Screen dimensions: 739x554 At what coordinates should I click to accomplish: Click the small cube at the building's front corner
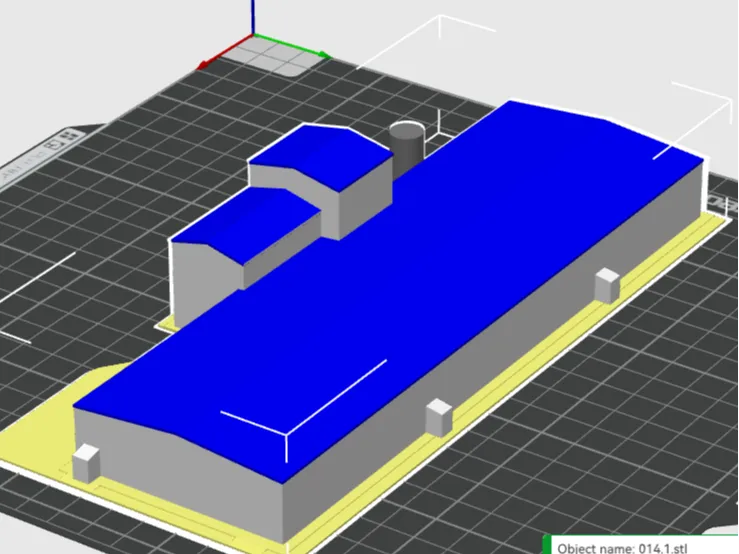coord(86,463)
